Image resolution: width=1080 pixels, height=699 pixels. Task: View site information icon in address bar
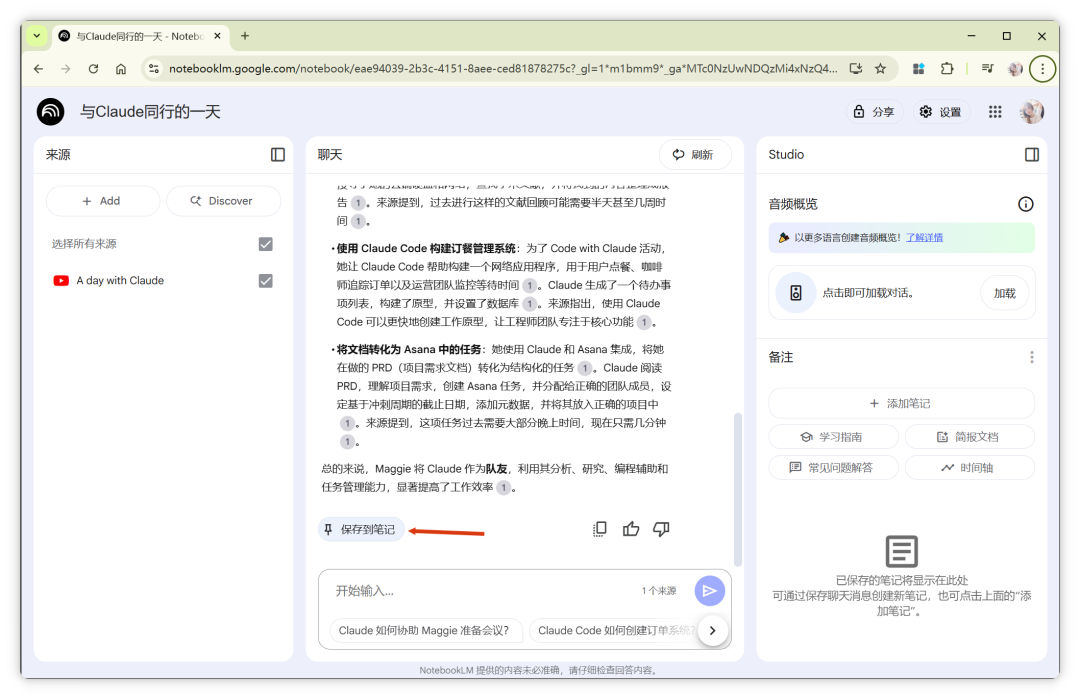154,69
